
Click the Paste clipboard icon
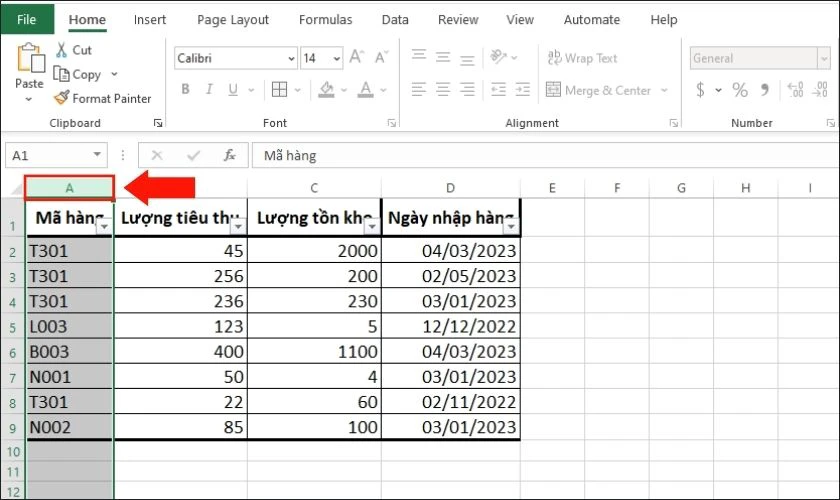30,58
